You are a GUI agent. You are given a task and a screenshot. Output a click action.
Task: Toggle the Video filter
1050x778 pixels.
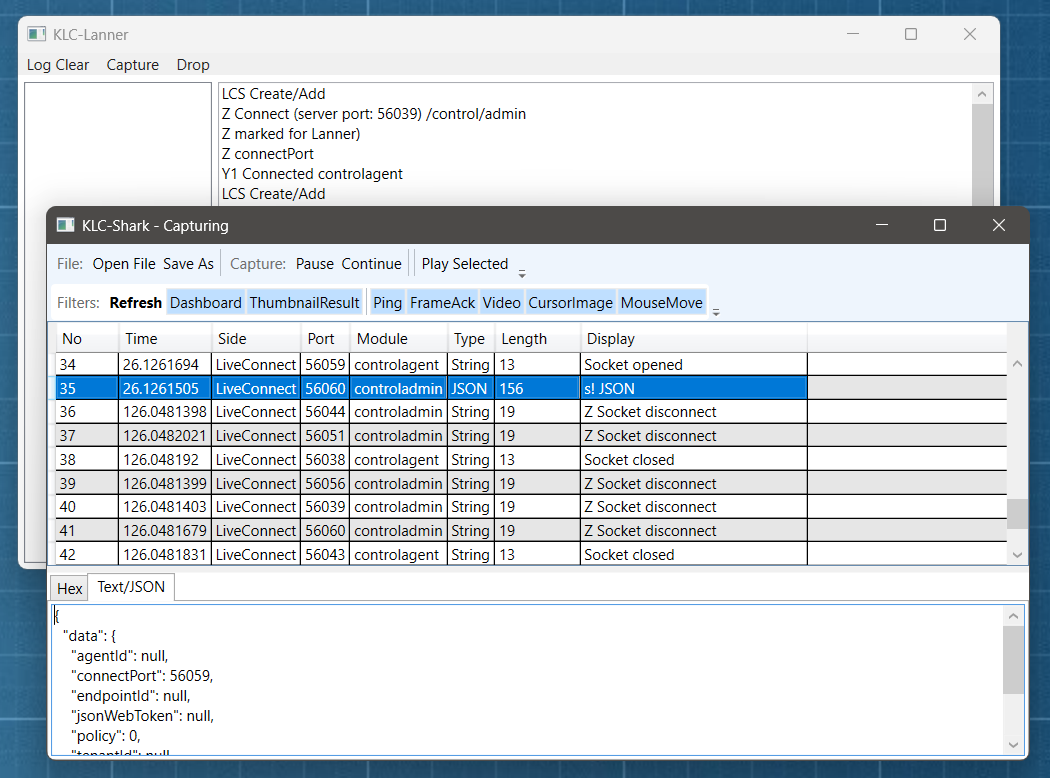[x=502, y=303]
